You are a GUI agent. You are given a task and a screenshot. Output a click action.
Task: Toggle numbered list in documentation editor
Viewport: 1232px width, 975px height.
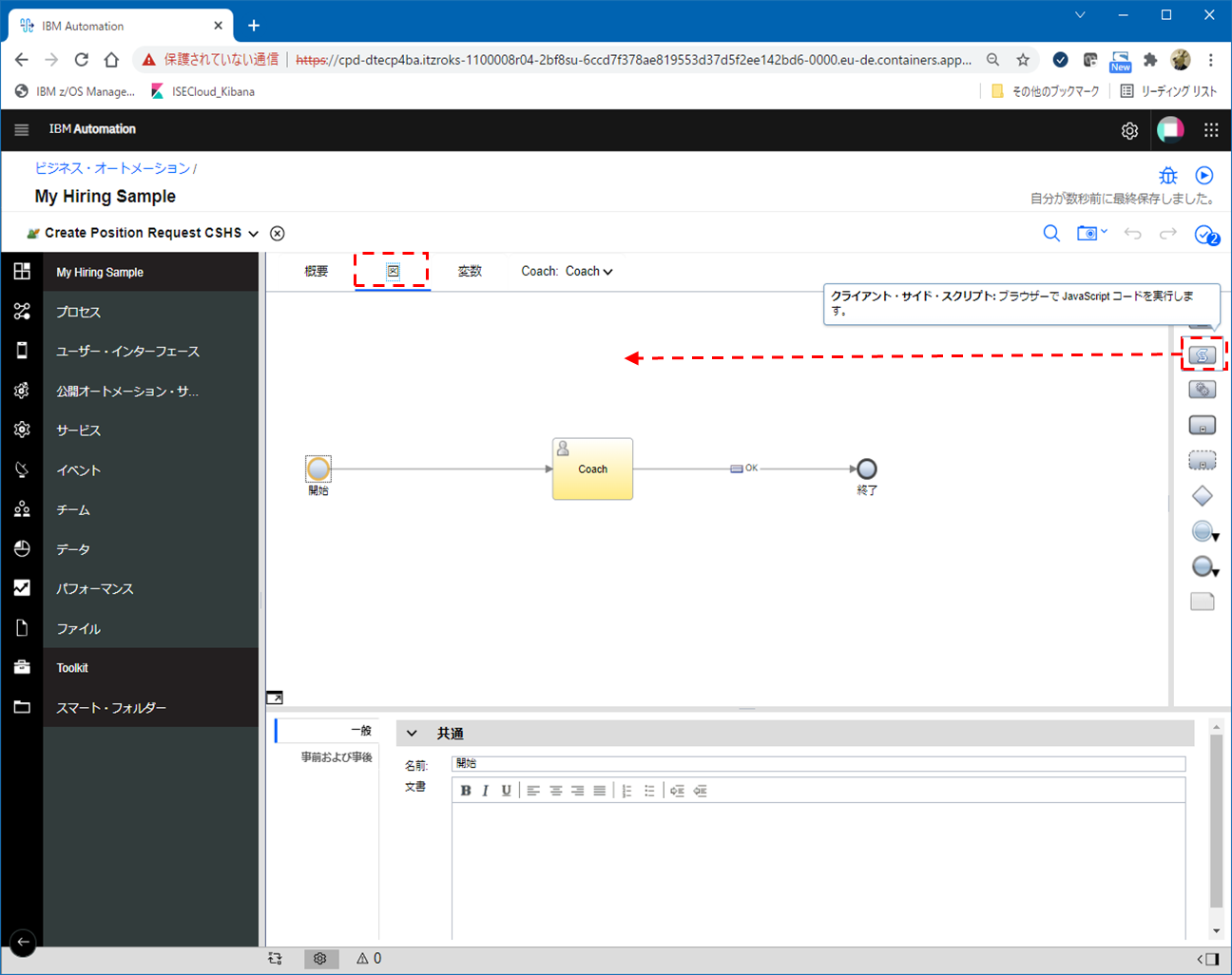click(626, 791)
